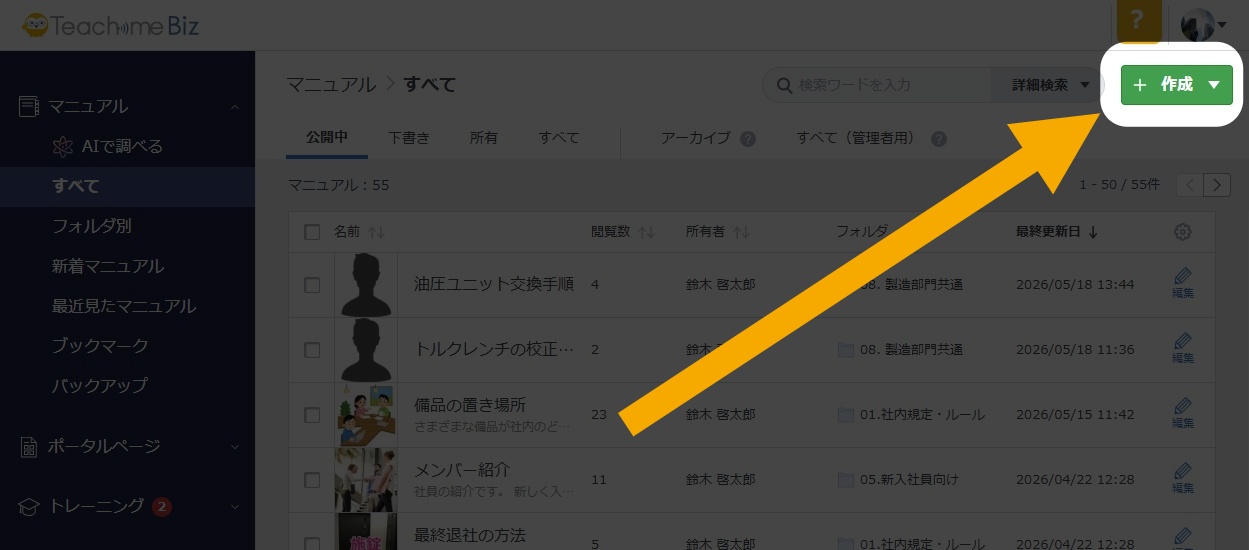This screenshot has width=1249, height=550.
Task: Expand the ポータルページ sidebar section
Action: tap(234, 446)
